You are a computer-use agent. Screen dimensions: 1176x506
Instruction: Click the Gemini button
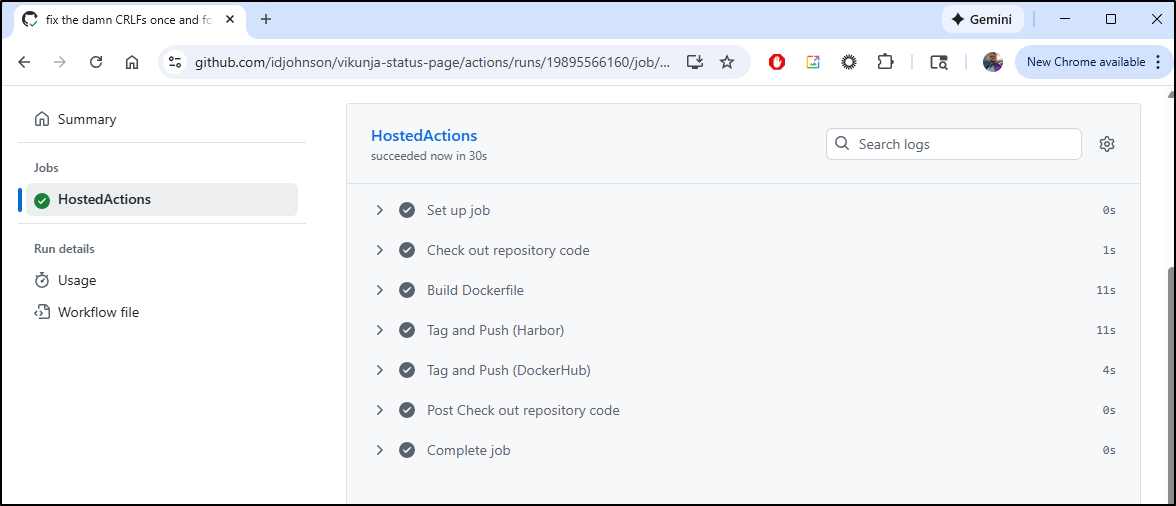(x=982, y=19)
